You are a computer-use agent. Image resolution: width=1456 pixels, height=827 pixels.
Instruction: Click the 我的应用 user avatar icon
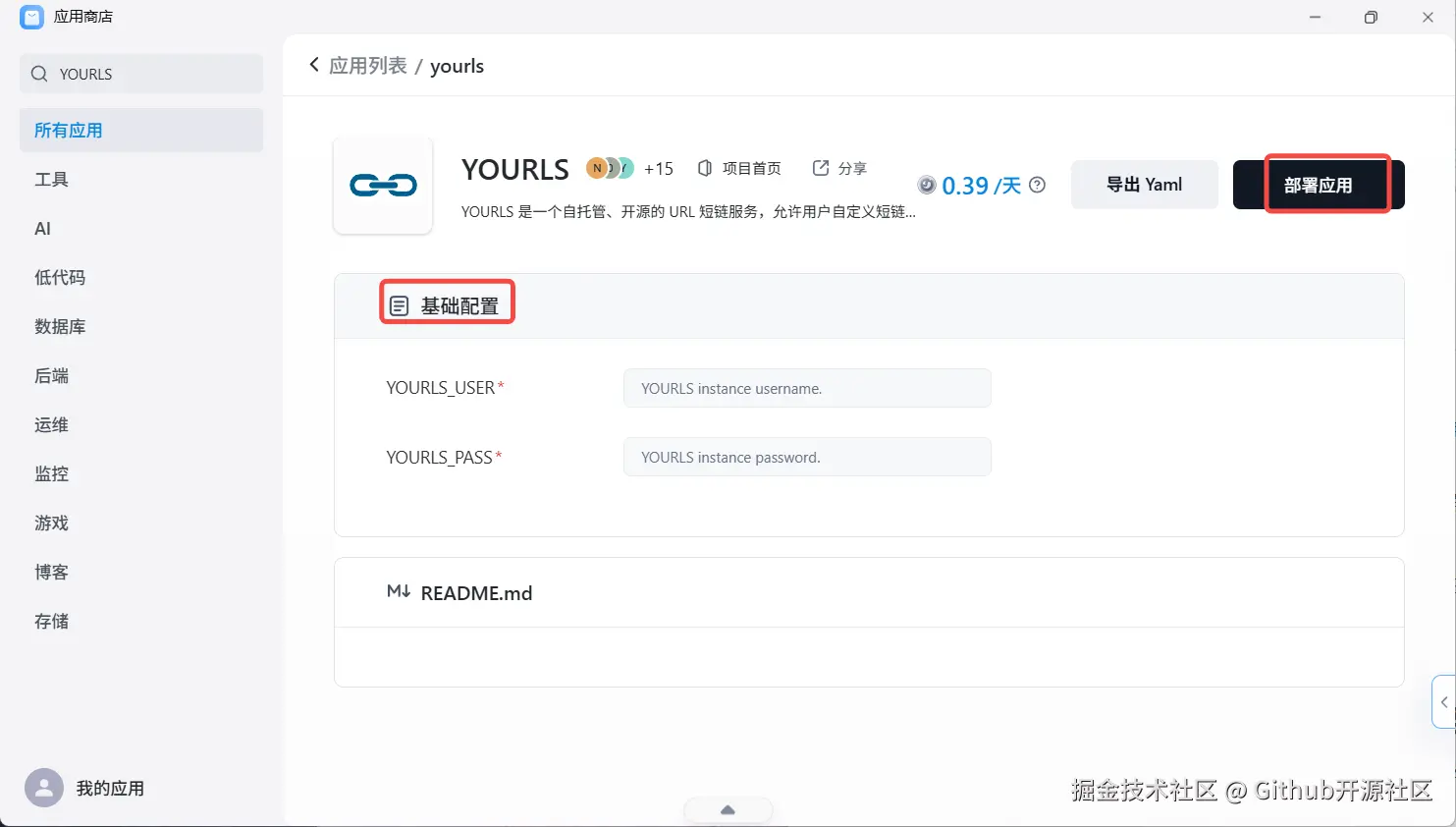[44, 788]
